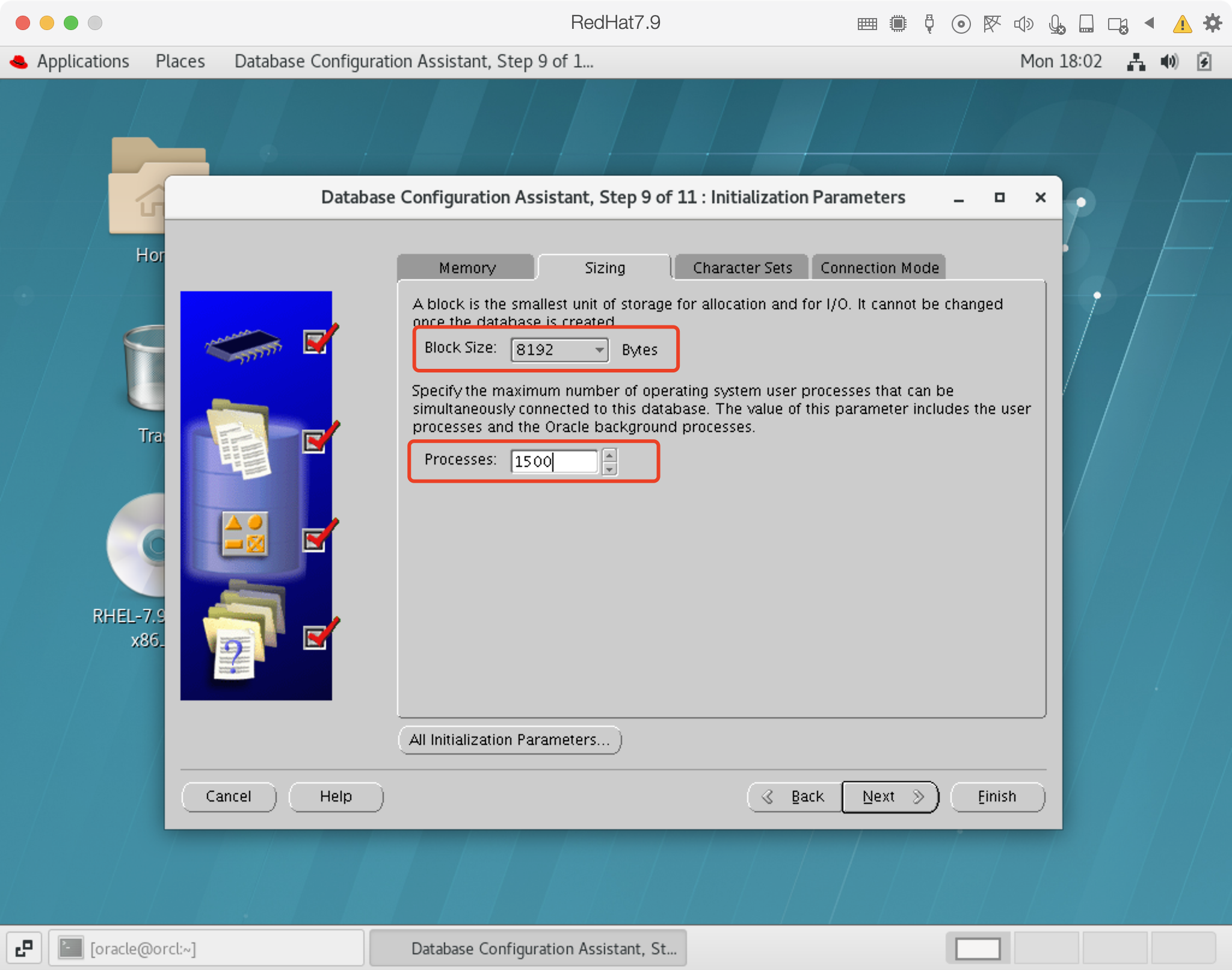Image resolution: width=1232 pixels, height=970 pixels.
Task: Toggle the second red checkmark box in sidebar
Action: (x=315, y=441)
